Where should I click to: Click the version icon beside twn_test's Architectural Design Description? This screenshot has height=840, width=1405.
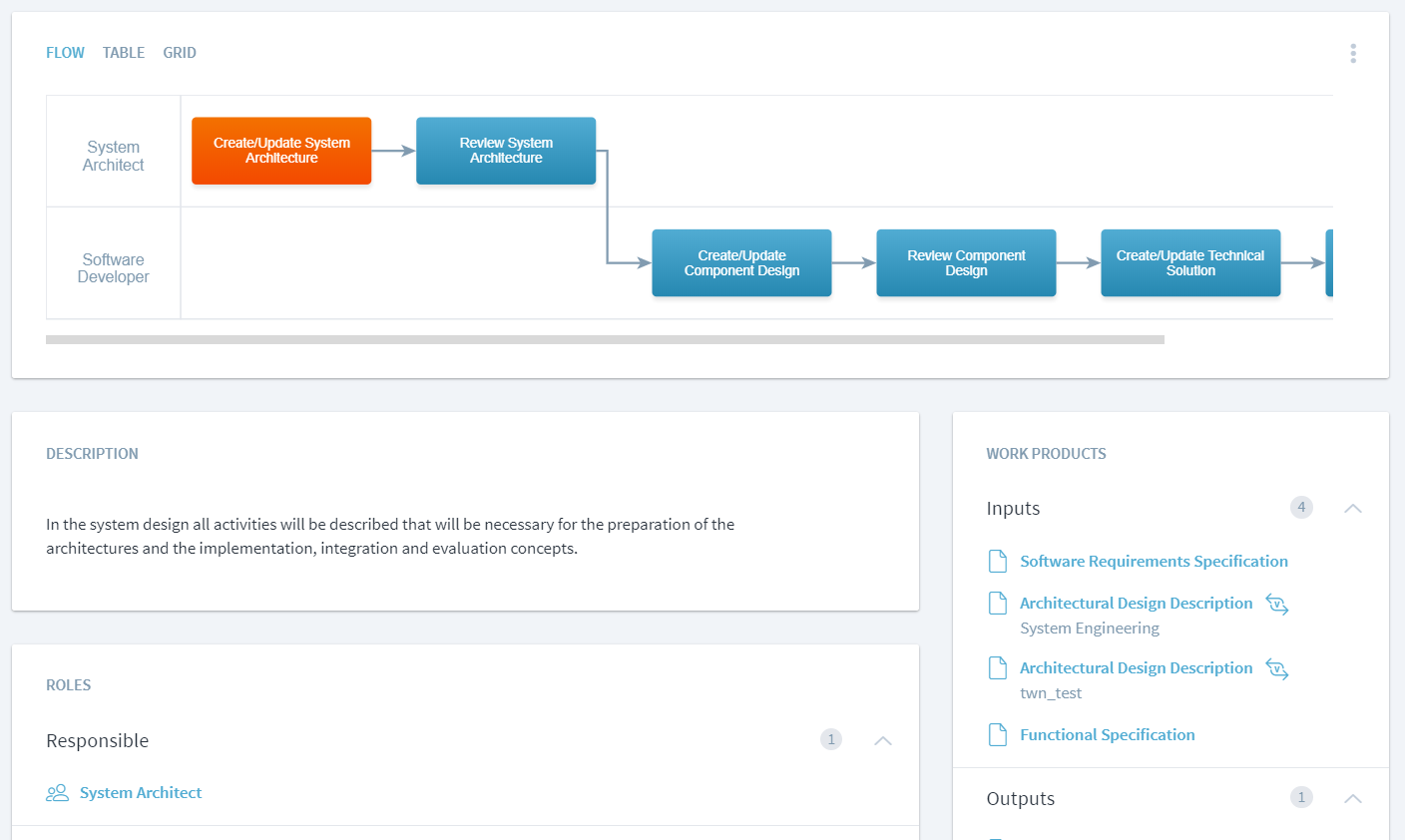click(1277, 668)
